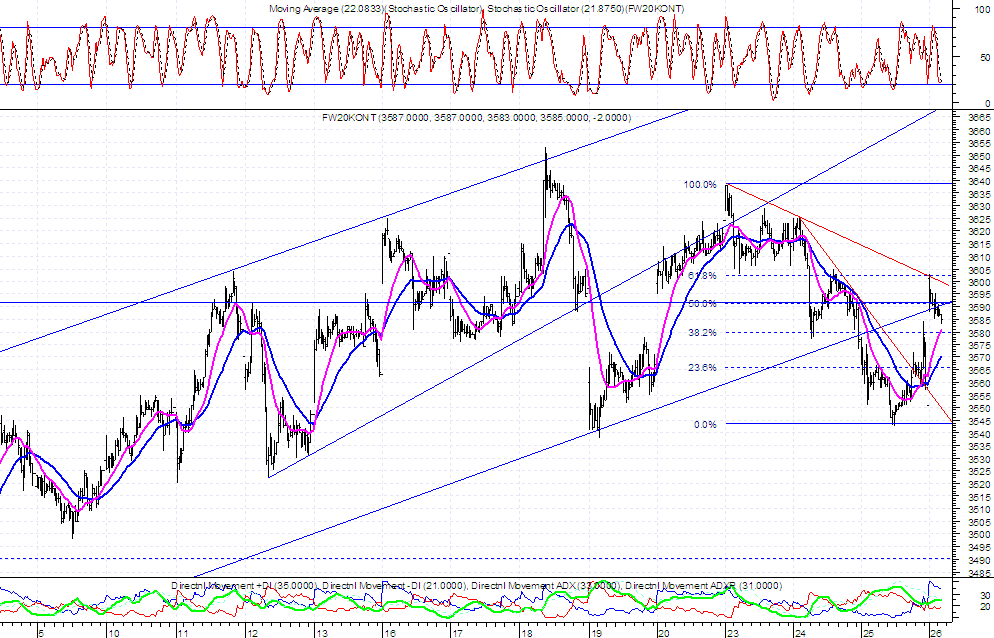Screen dimensions: 994x638
Task: Click the 3640 price axis label
Action: (980, 181)
